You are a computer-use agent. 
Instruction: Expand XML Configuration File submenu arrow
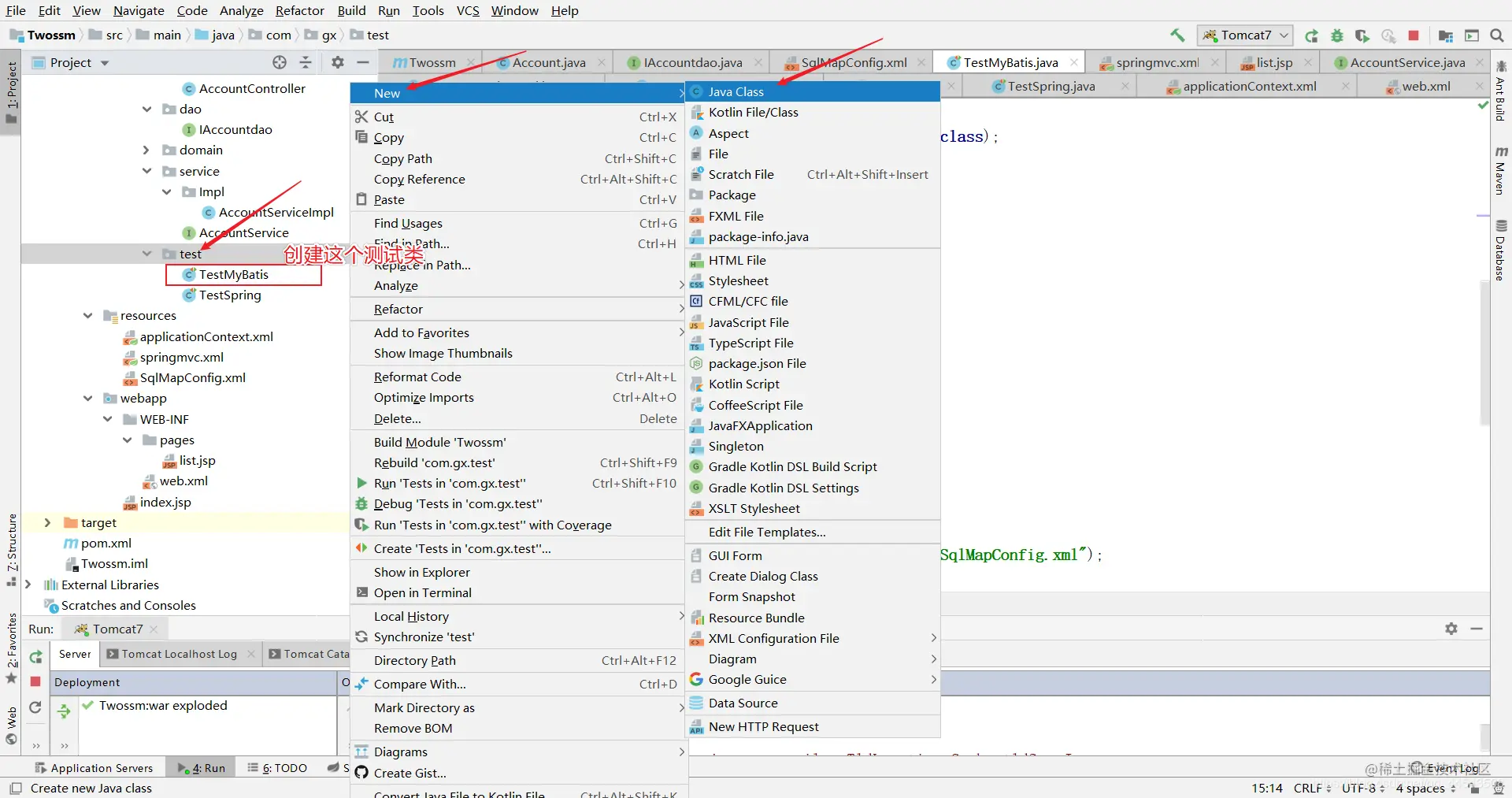(x=933, y=638)
